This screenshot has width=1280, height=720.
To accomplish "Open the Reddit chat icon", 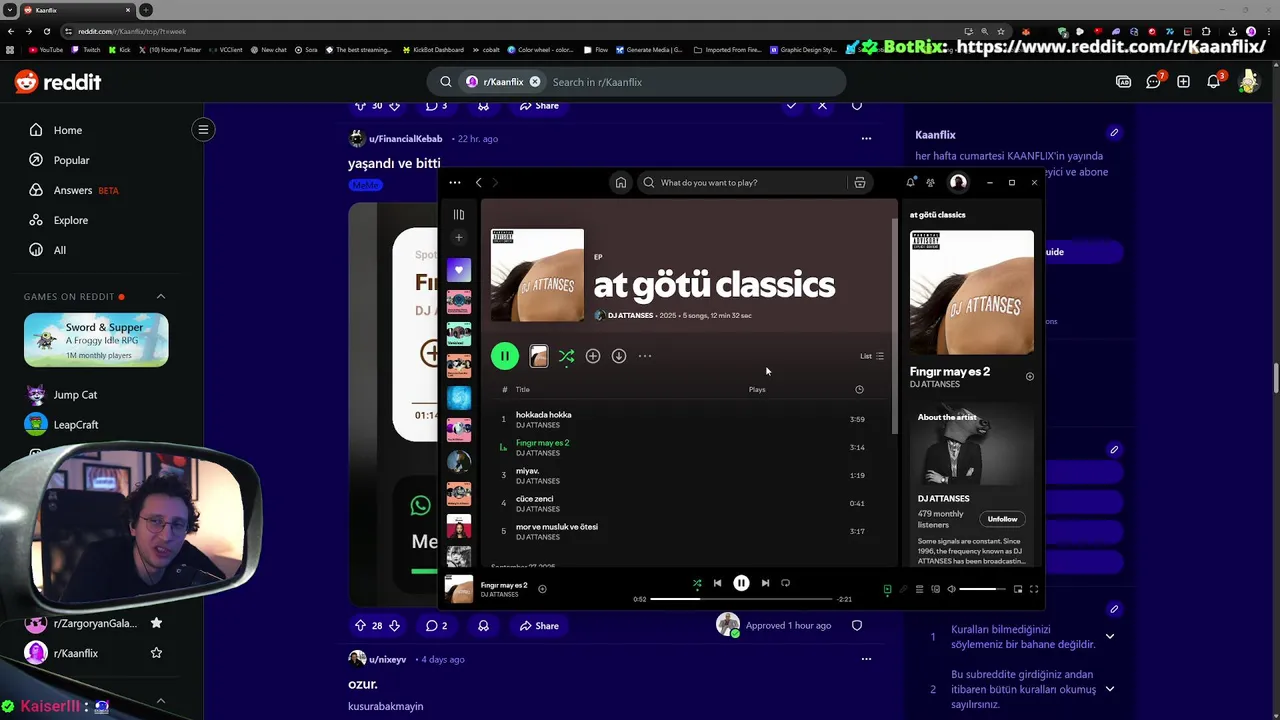I will [1153, 82].
